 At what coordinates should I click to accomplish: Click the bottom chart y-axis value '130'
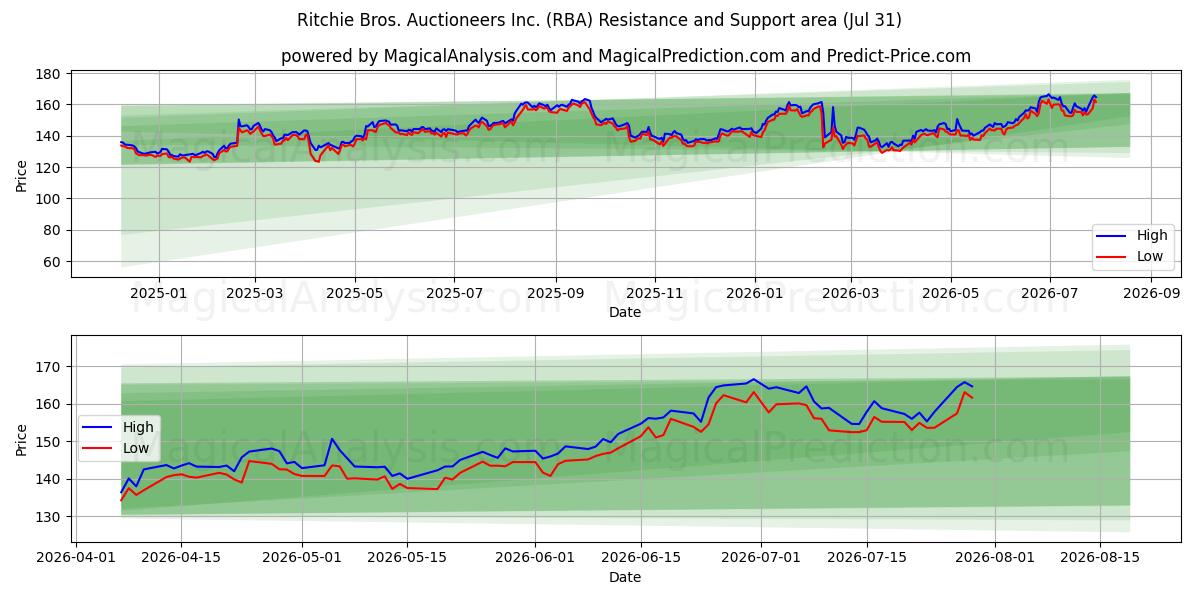50,517
